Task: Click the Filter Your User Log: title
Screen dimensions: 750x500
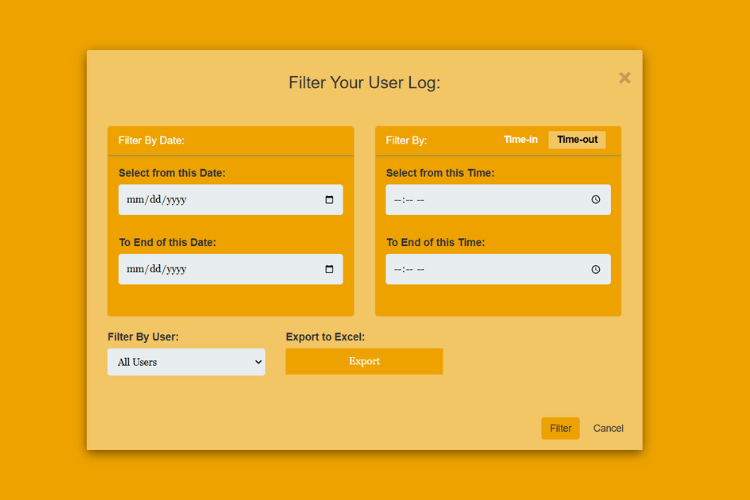Action: (364, 83)
